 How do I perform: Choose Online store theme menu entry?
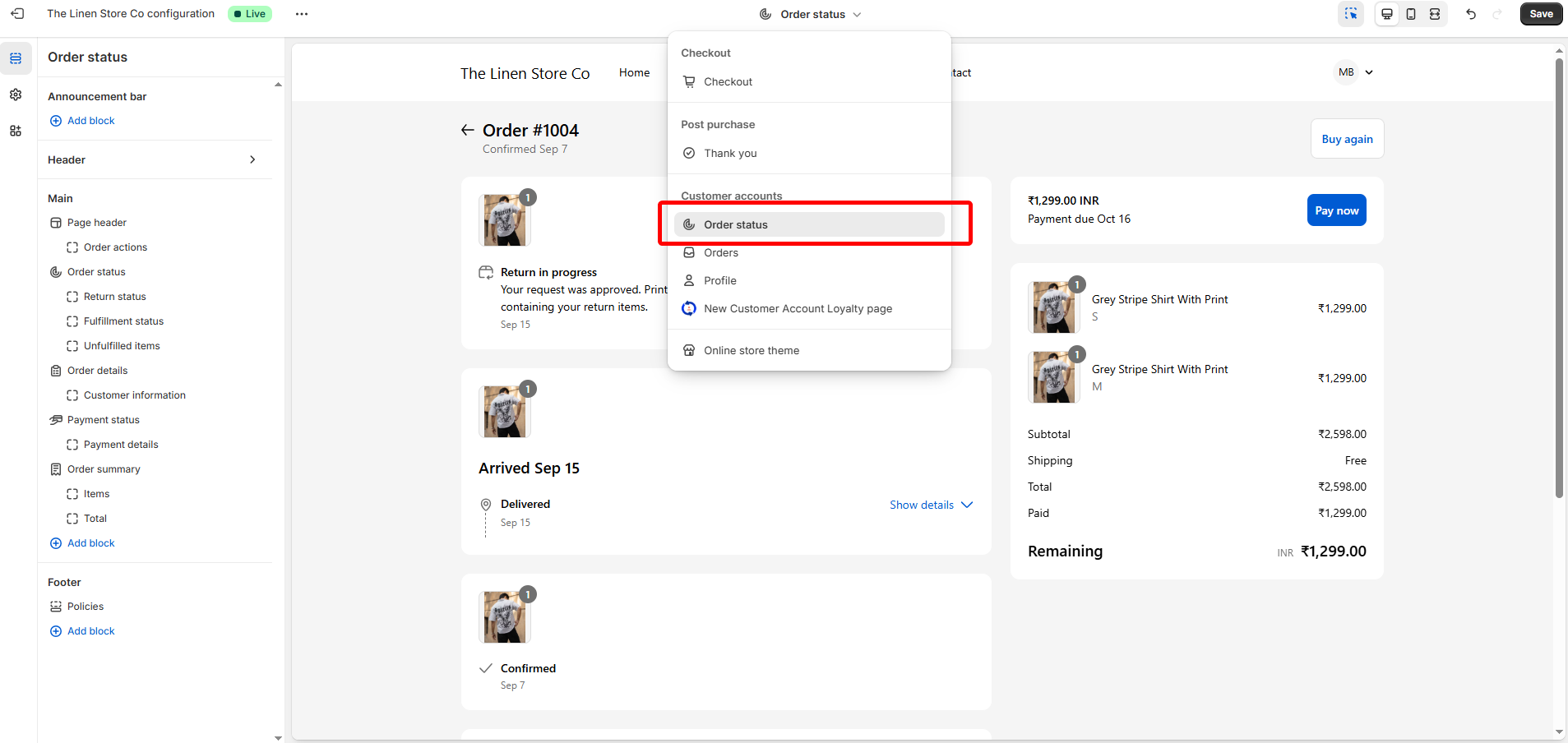(x=751, y=350)
